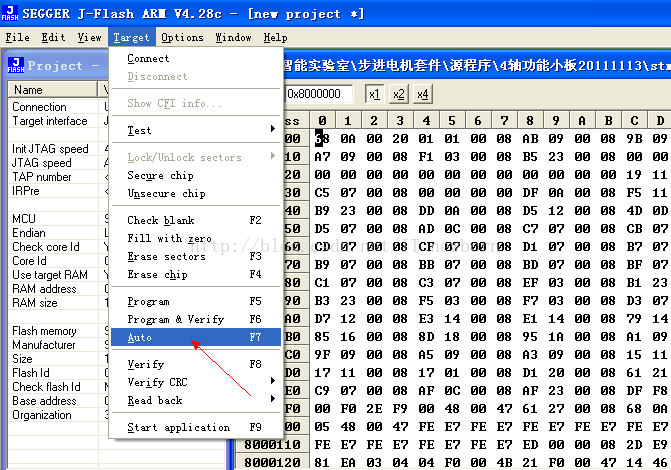Click the x4 data width button
The width and height of the screenshot is (671, 470).
point(423,94)
